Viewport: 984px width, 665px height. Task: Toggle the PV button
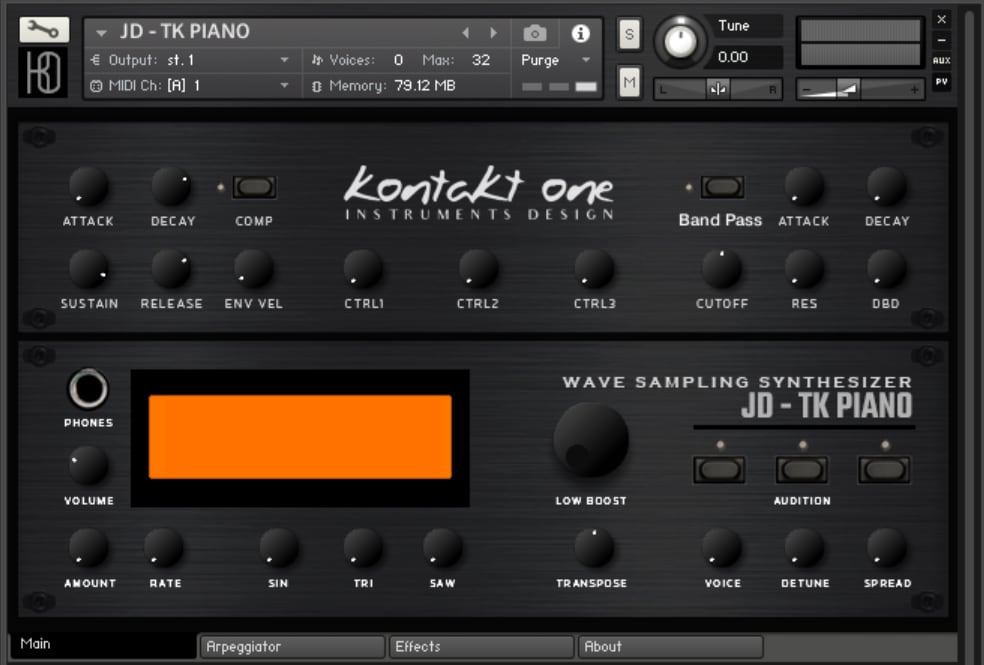pyautogui.click(x=941, y=82)
